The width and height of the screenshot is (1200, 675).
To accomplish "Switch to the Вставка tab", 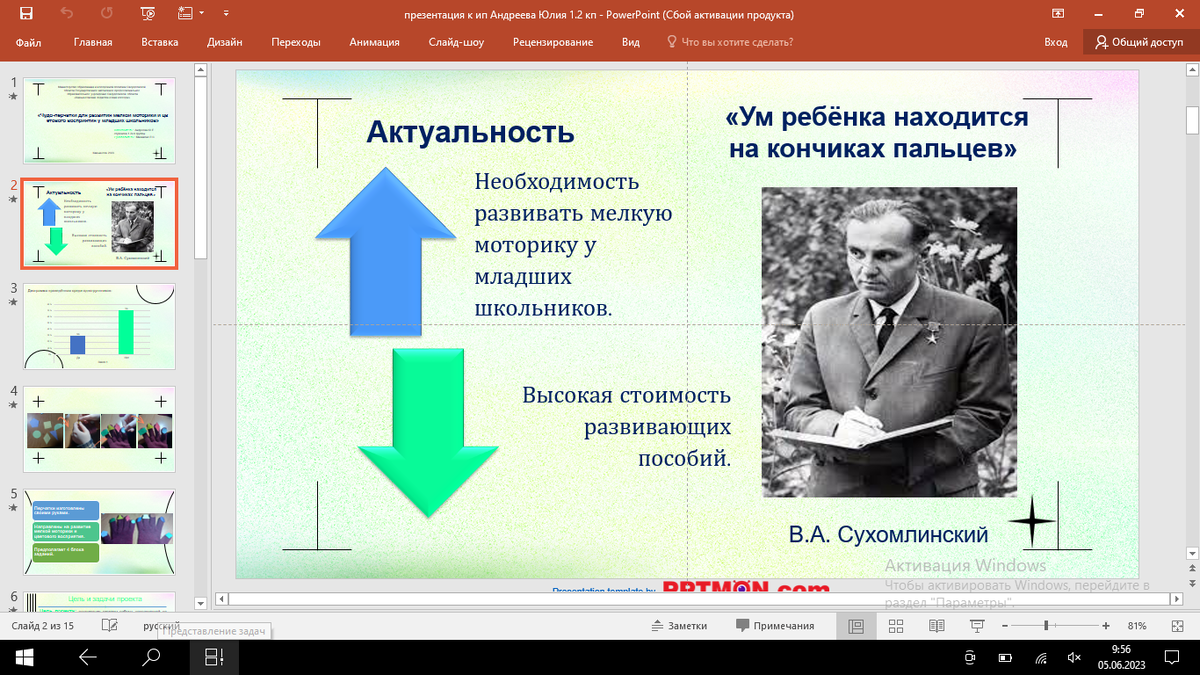I will coord(160,42).
